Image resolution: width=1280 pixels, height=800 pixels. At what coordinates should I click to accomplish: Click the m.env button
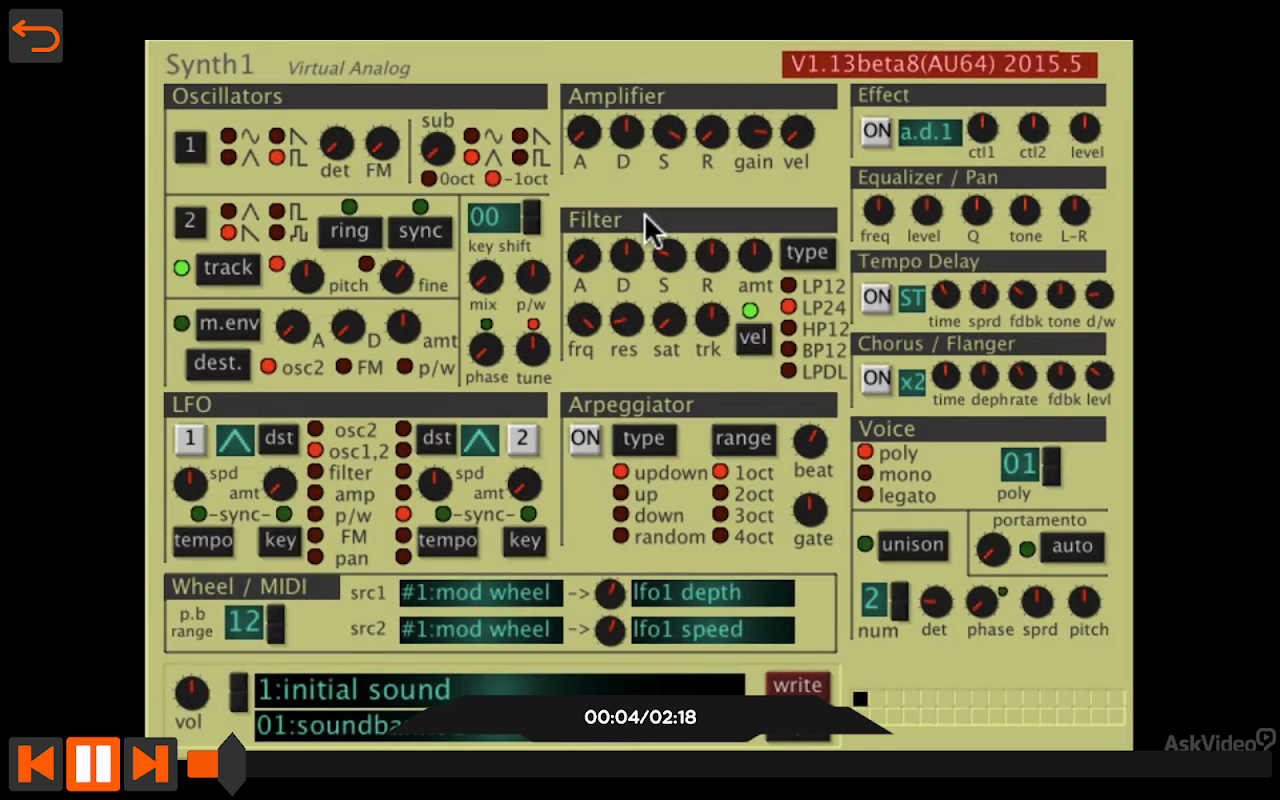pos(229,323)
